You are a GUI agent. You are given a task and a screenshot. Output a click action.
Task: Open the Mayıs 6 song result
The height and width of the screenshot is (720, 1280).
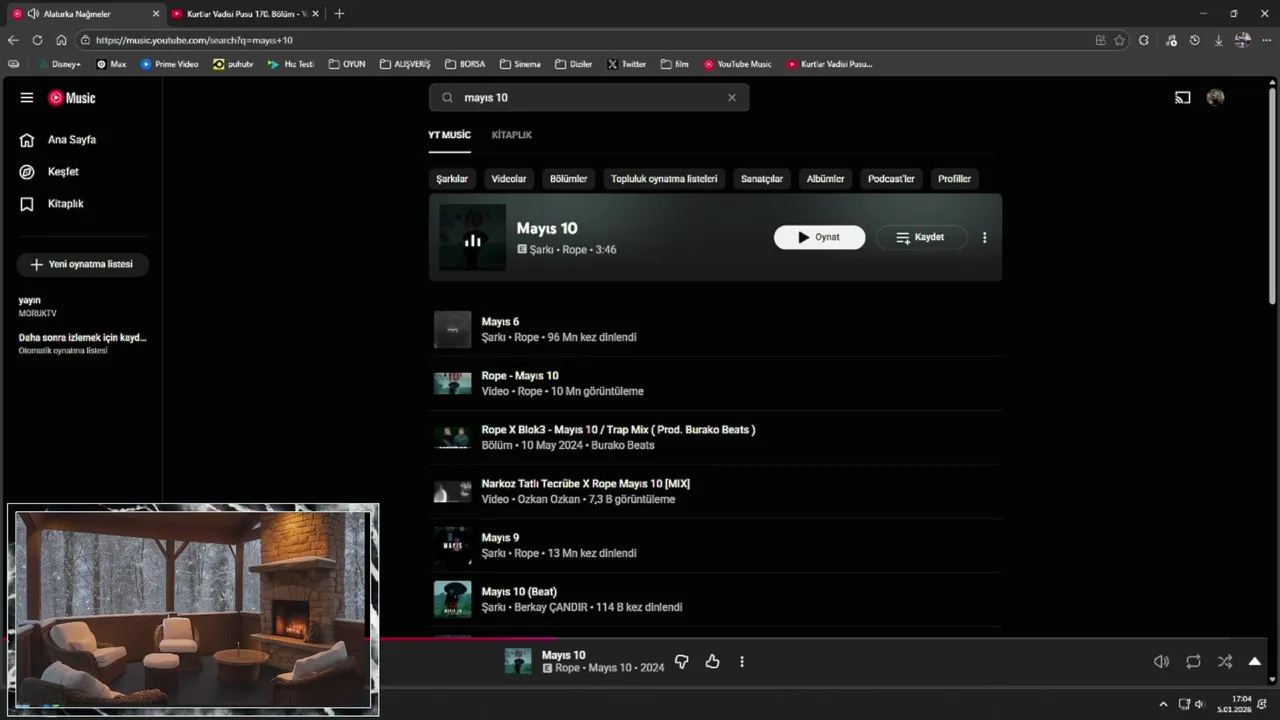coord(715,329)
